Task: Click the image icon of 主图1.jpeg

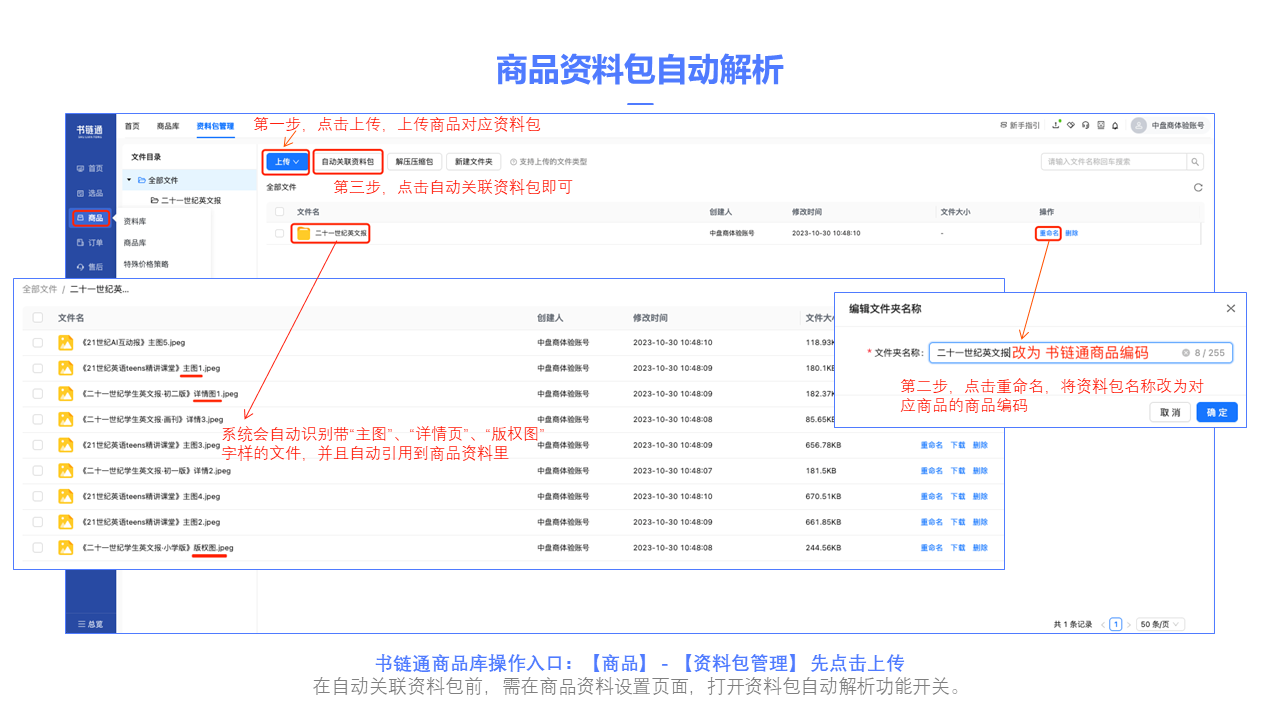Action: point(66,368)
